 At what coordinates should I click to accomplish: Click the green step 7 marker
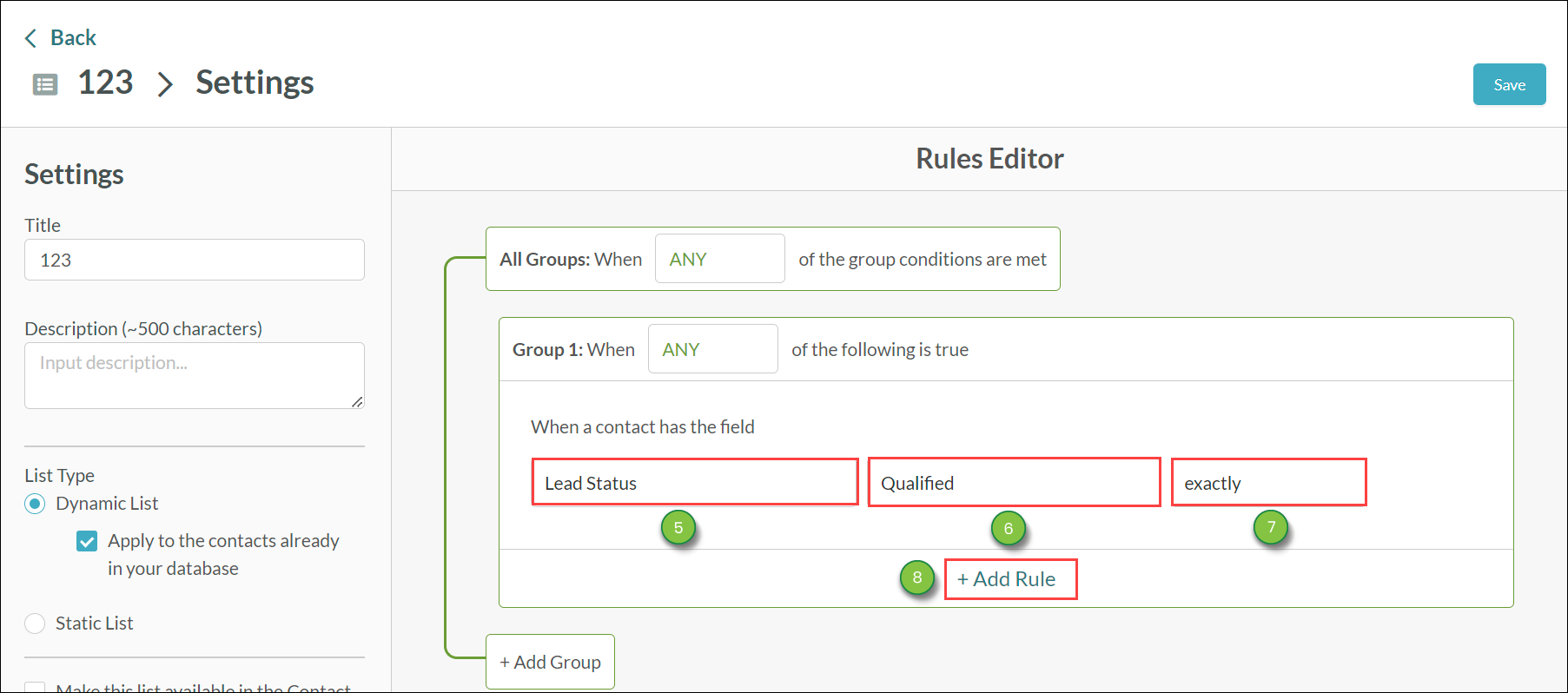(1271, 527)
